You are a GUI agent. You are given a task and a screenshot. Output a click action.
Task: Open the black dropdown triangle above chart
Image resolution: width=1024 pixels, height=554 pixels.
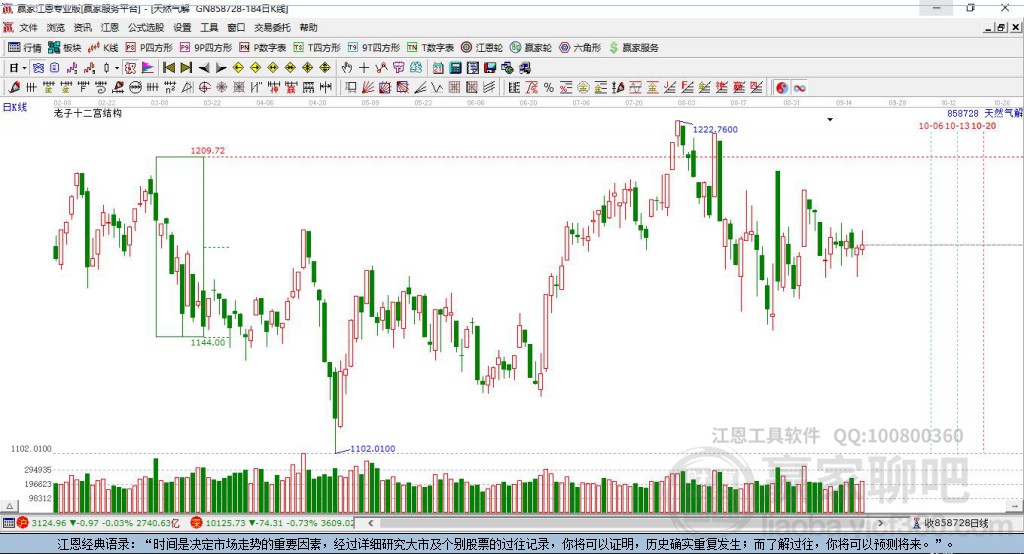coord(830,120)
